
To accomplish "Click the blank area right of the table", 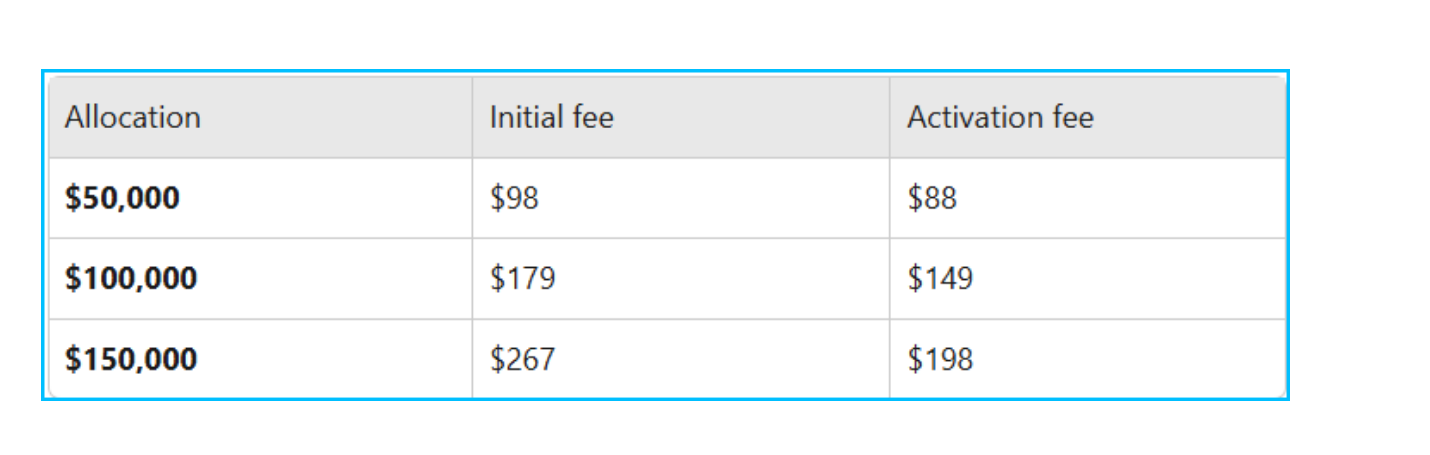I will coord(1360,235).
